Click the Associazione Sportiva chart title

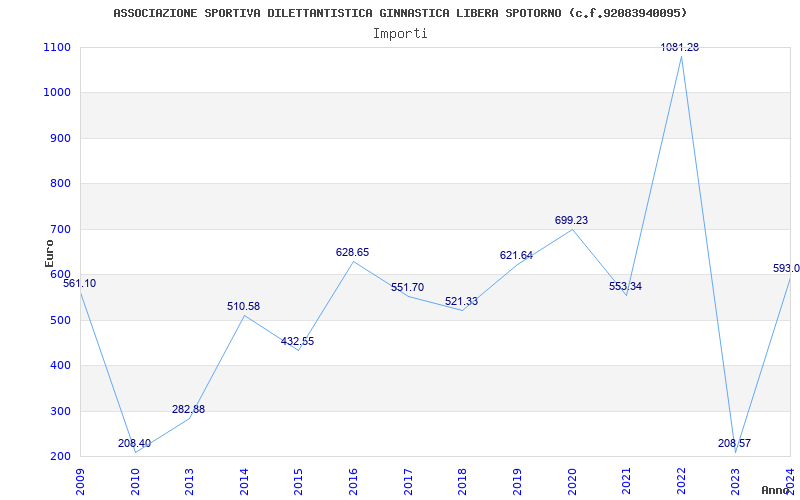click(x=400, y=13)
